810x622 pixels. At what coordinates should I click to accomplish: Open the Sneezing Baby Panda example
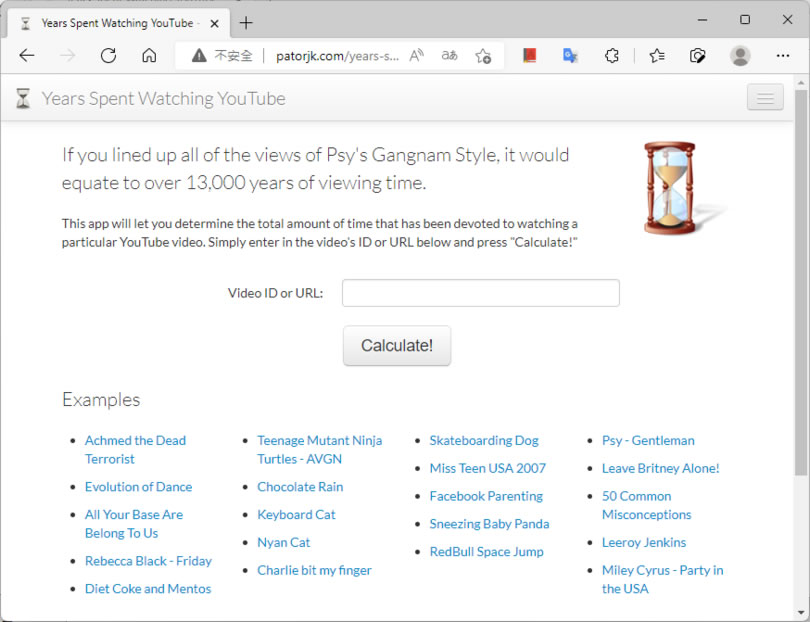(489, 524)
